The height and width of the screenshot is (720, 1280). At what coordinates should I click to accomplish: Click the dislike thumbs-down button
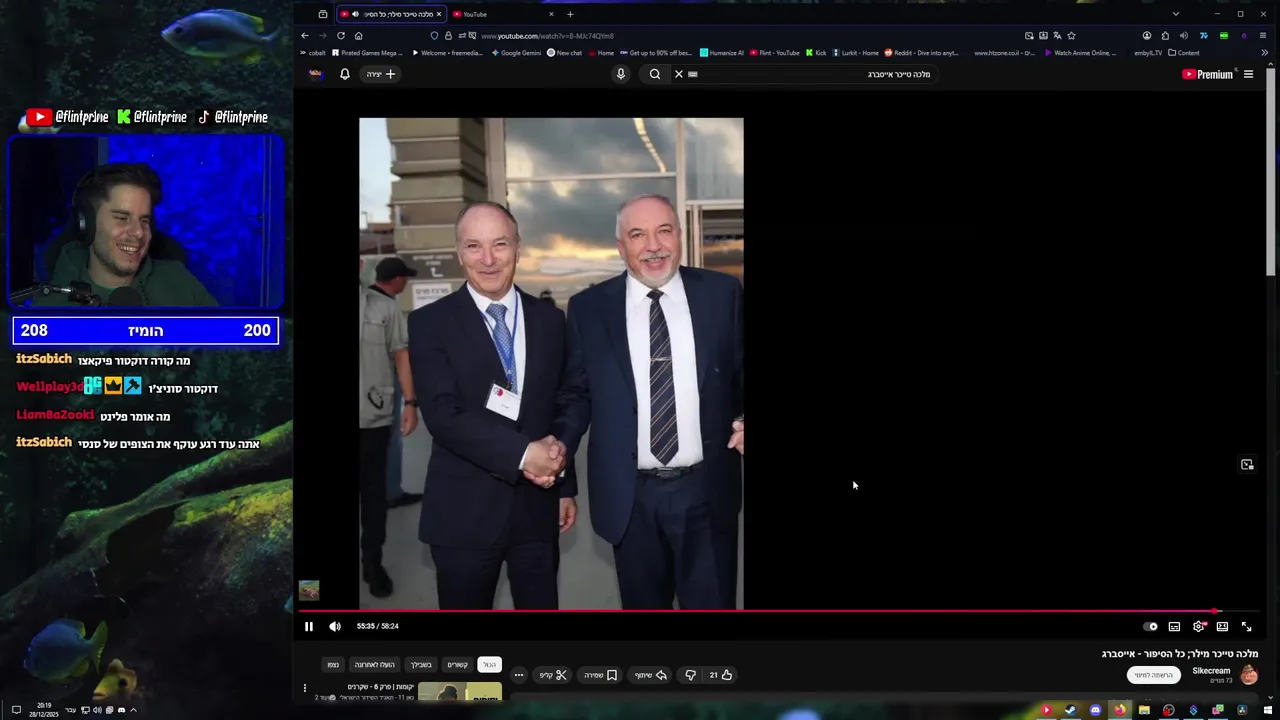coord(690,675)
